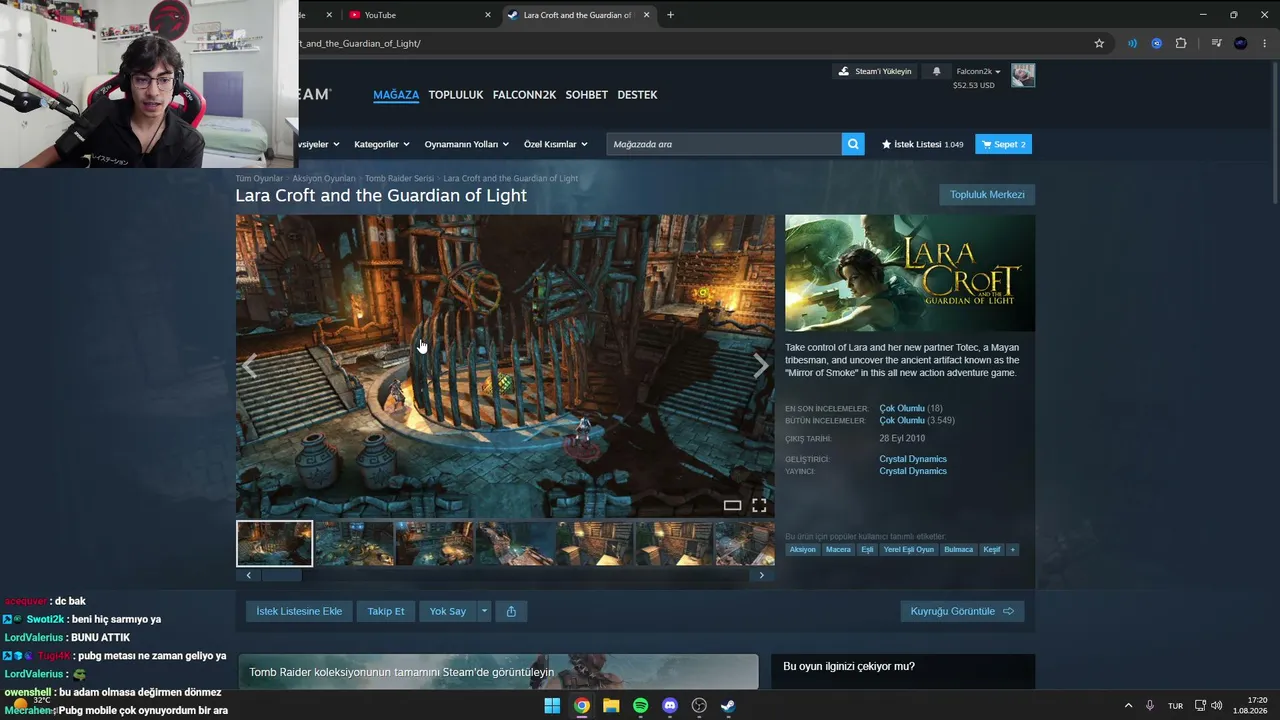
Task: Open the Chrome extensions puzzle icon
Action: [x=1181, y=43]
